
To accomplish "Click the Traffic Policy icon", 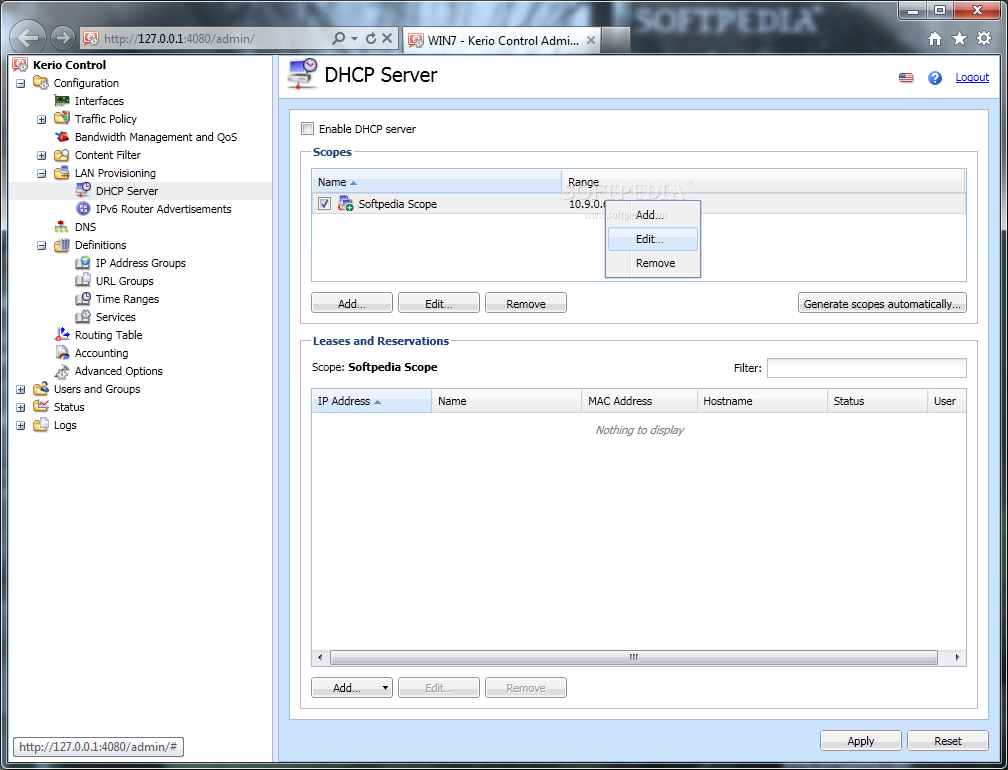I will [x=62, y=119].
